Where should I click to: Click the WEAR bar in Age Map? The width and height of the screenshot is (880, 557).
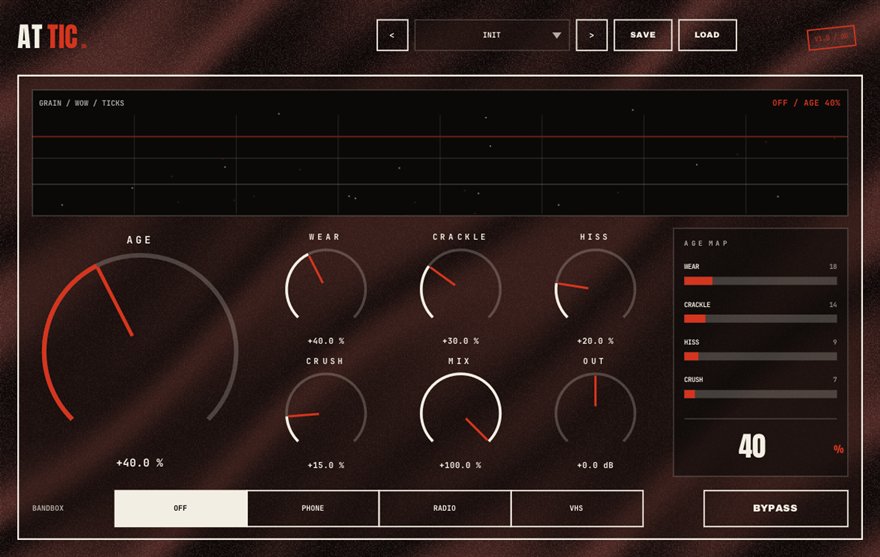[760, 281]
